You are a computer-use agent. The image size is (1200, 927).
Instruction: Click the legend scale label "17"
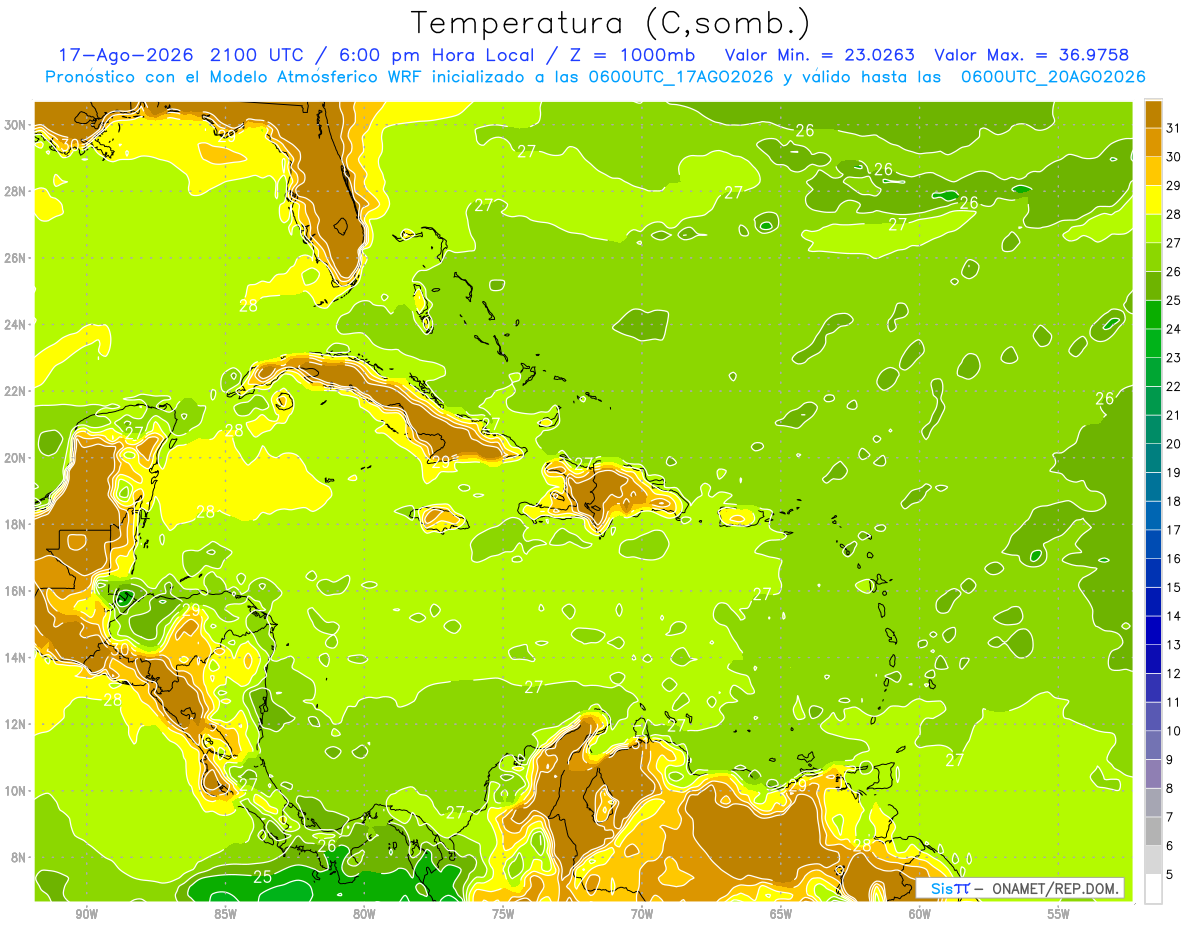1174,530
